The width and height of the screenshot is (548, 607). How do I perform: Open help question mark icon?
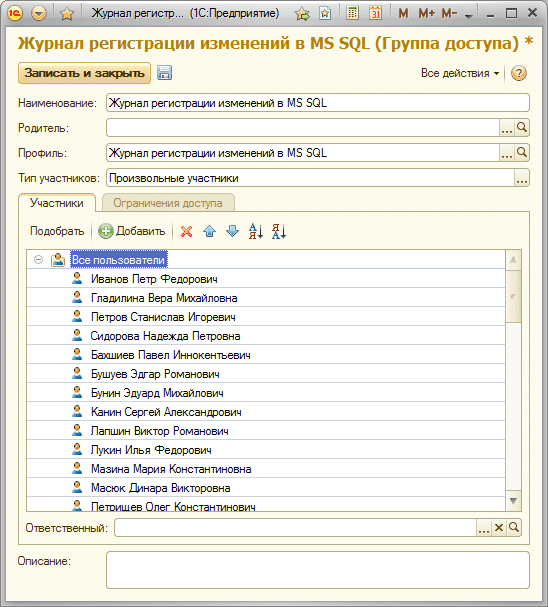coord(519,73)
